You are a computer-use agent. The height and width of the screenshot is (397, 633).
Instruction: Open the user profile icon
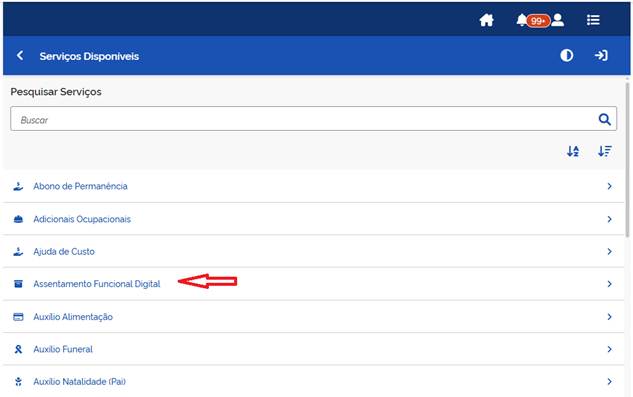(x=558, y=20)
